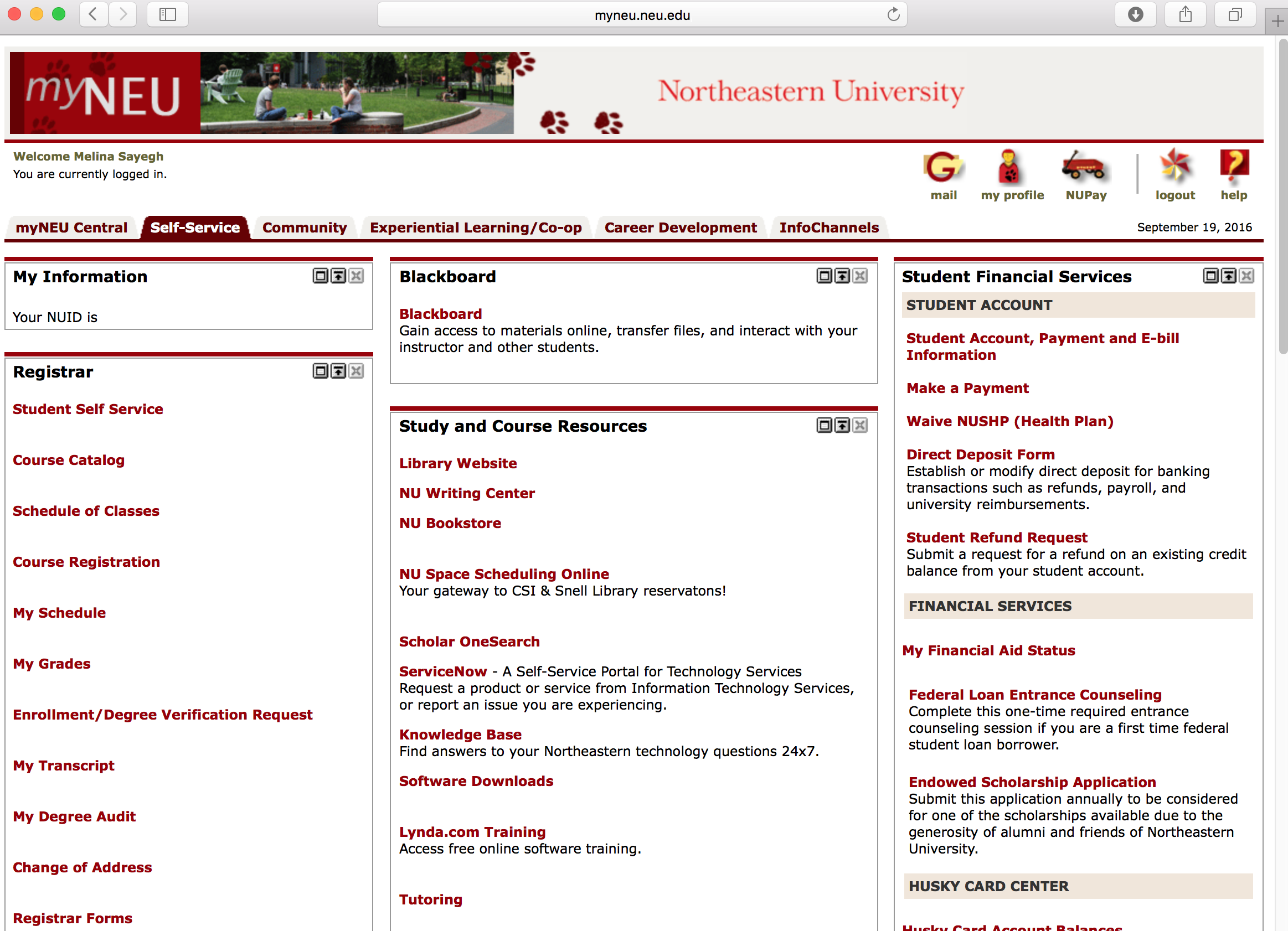The height and width of the screenshot is (931, 1288).
Task: Open Course Registration link
Action: coord(86,562)
